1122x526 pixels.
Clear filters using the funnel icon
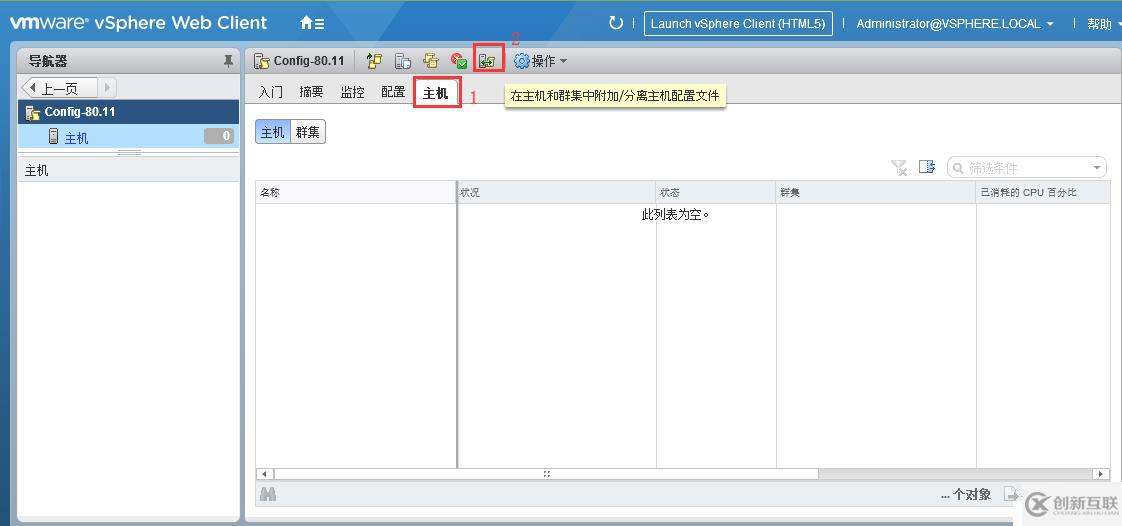click(x=899, y=167)
